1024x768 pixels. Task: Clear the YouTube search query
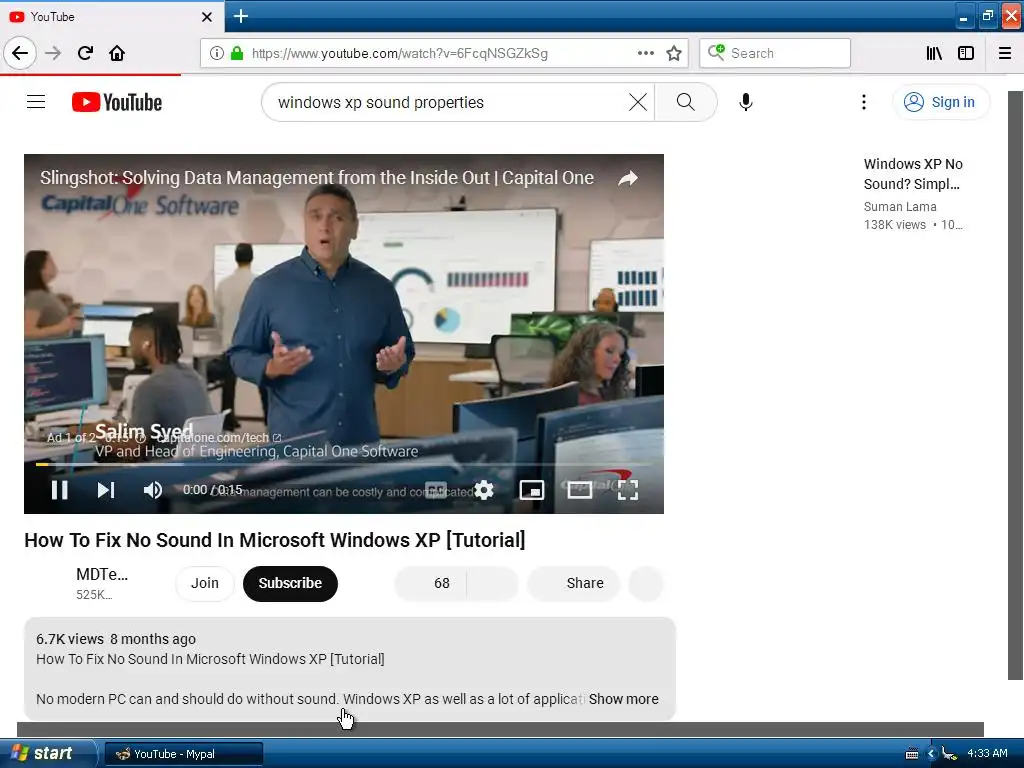click(638, 103)
